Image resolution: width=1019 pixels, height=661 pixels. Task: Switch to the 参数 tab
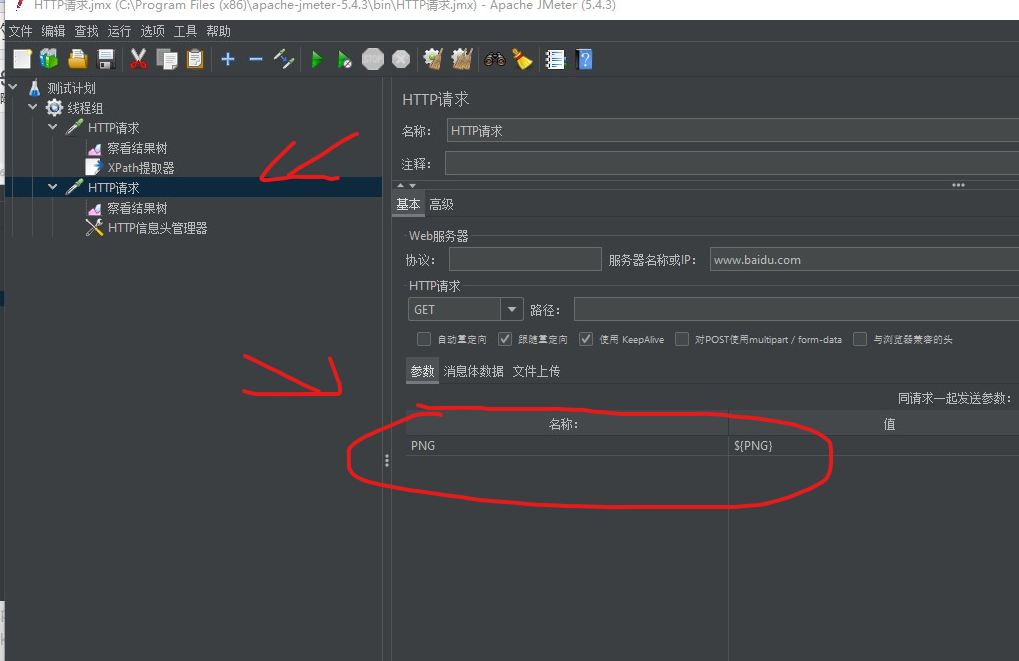click(x=422, y=371)
